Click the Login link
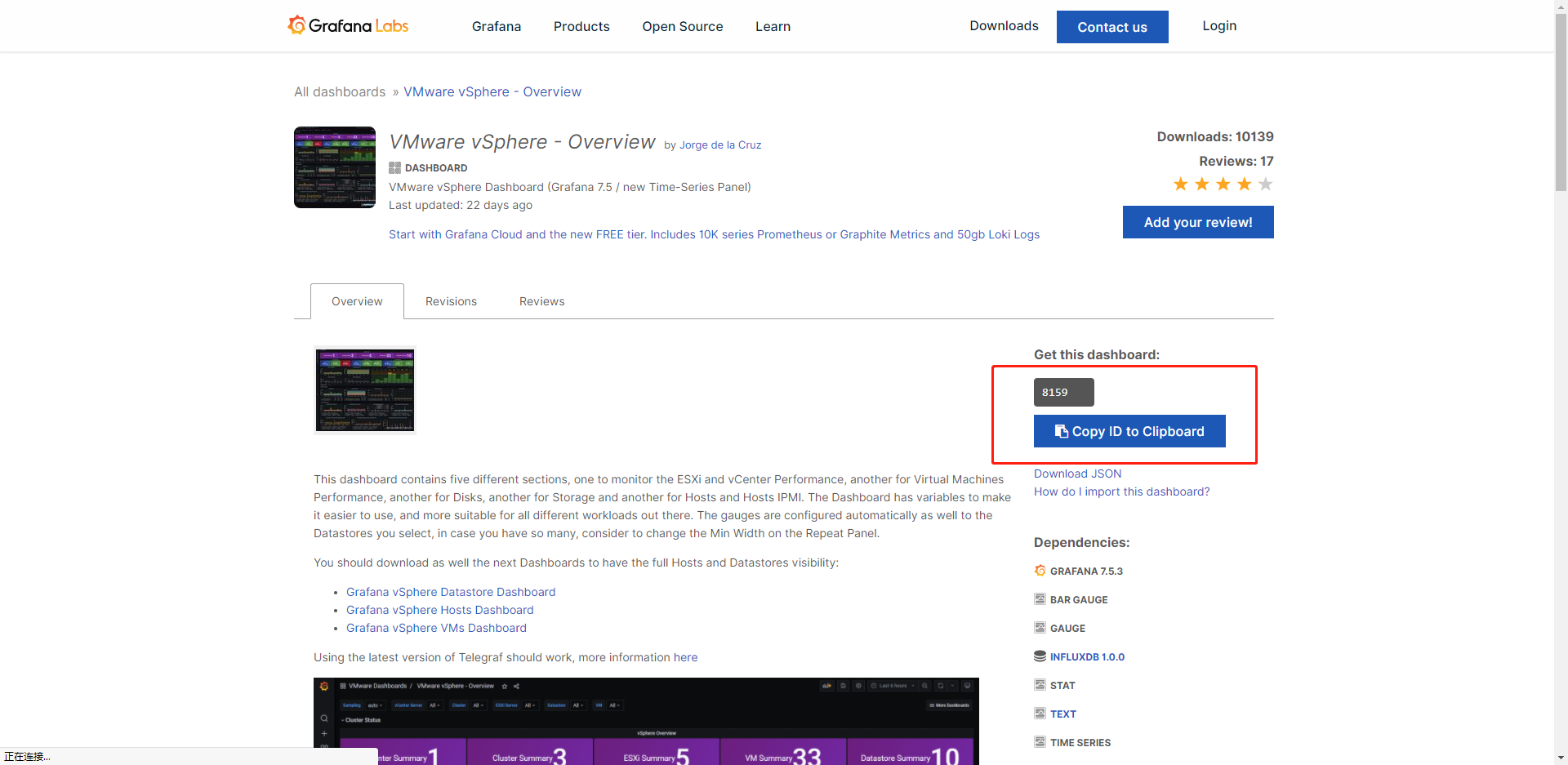1568x765 pixels. [x=1219, y=25]
